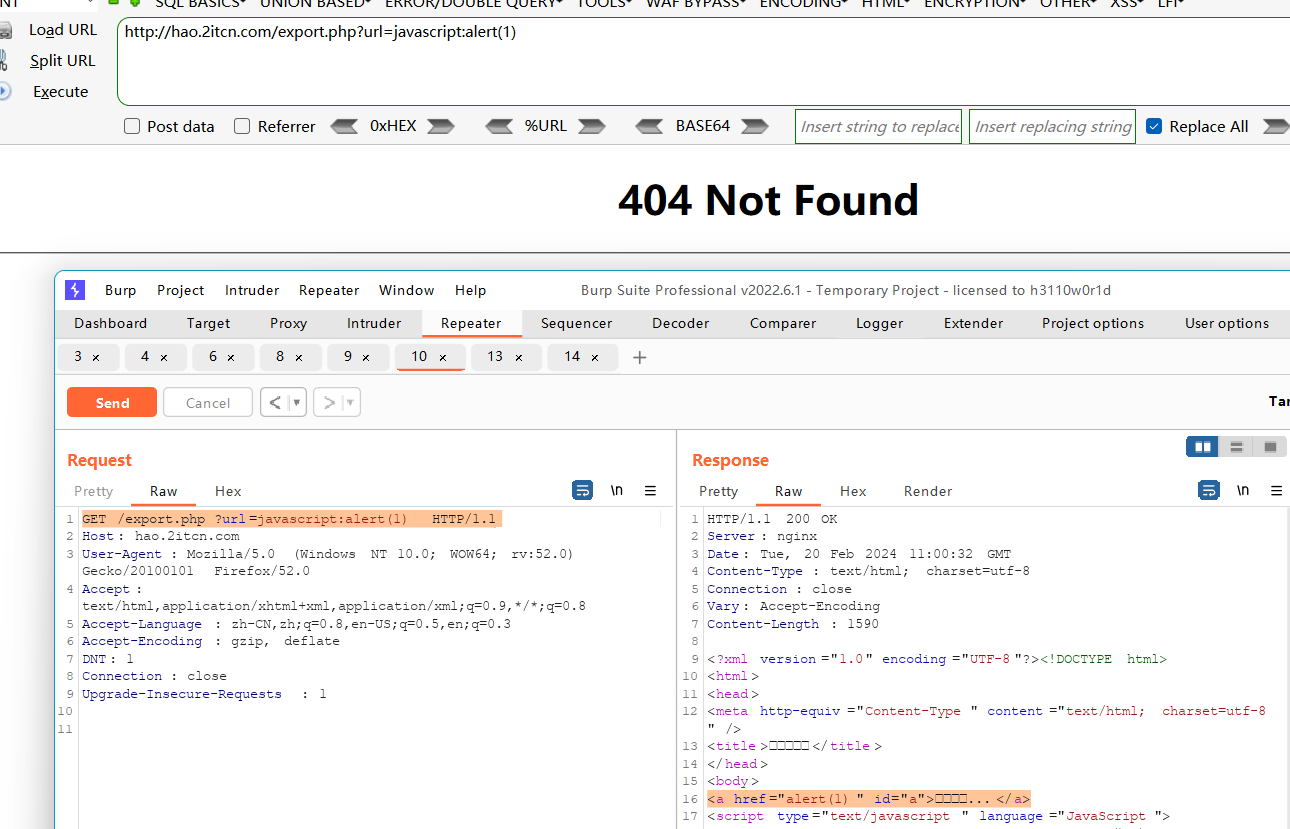Select Pretty view in Response panel
The height and width of the screenshot is (829, 1290).
tap(718, 491)
